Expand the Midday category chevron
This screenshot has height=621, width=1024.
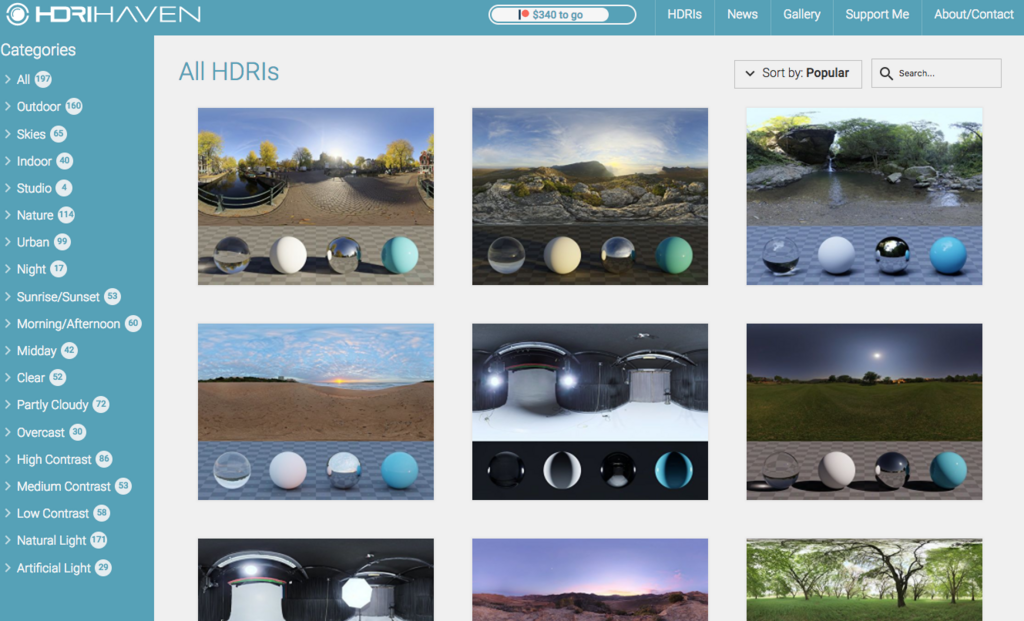[x=7, y=351]
